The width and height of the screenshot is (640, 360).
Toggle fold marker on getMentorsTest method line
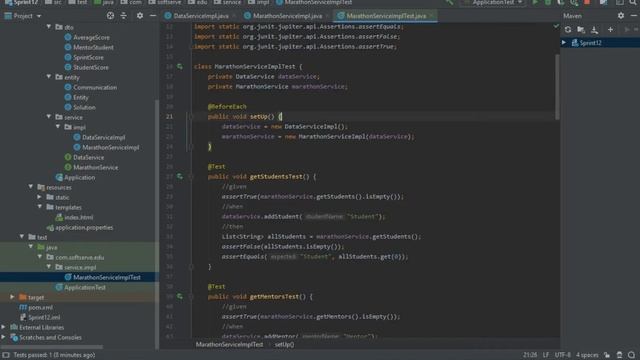click(x=191, y=297)
